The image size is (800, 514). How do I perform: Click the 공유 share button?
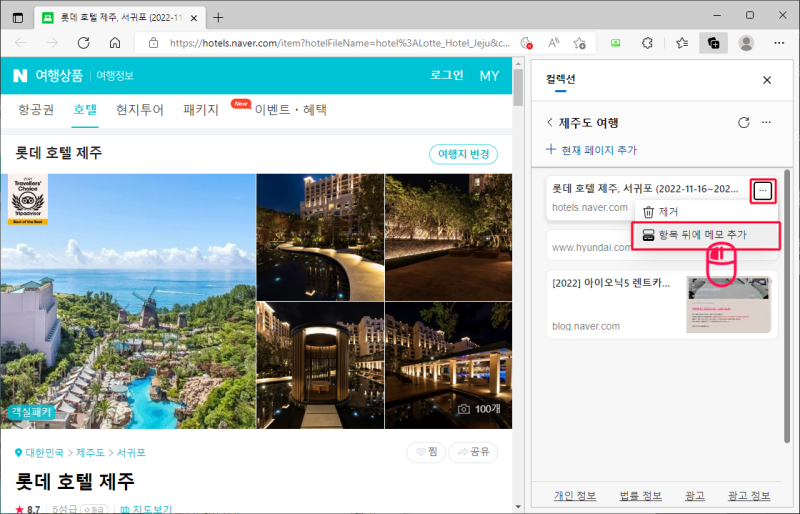click(473, 452)
